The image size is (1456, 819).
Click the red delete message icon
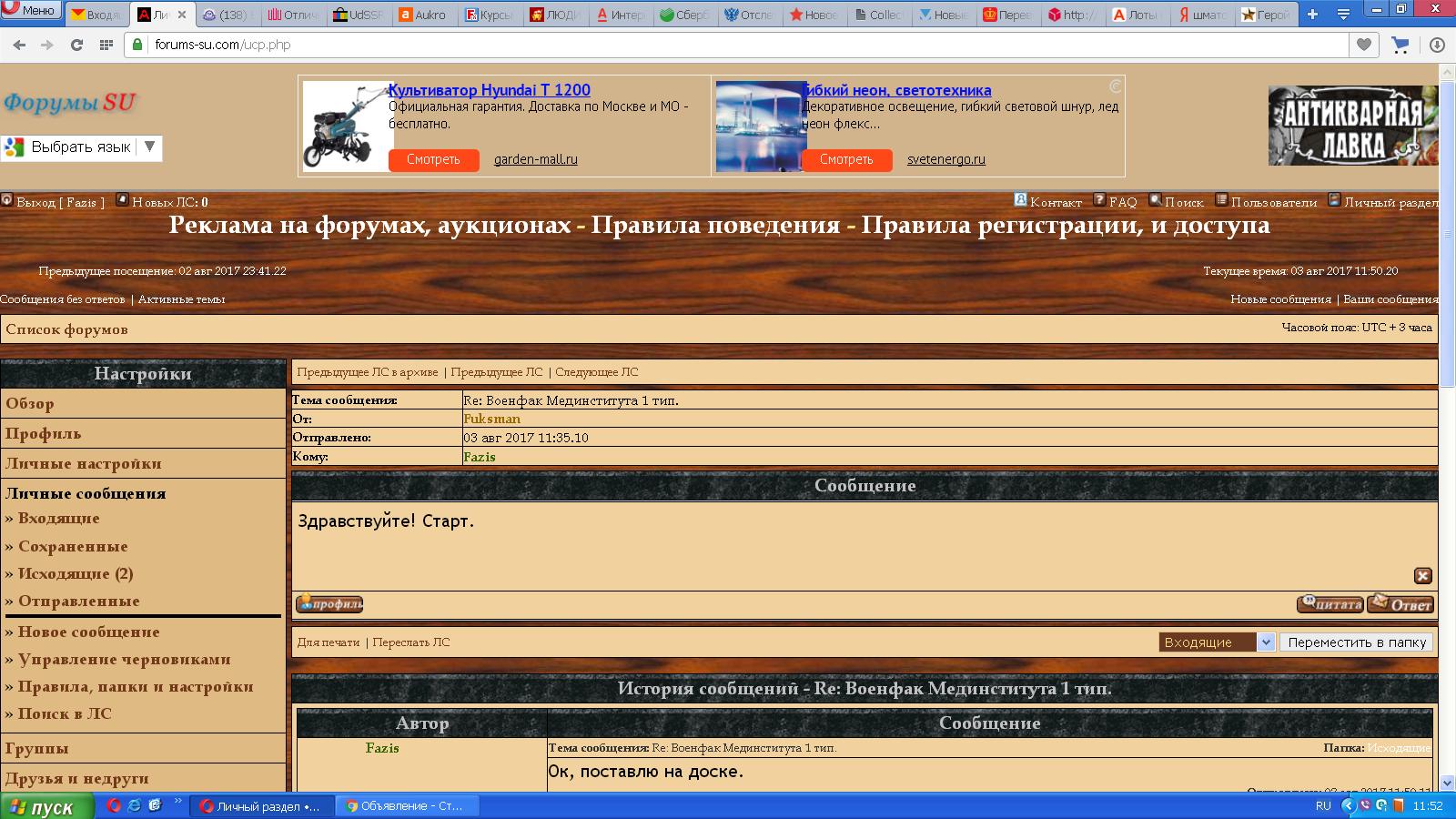(x=1422, y=576)
